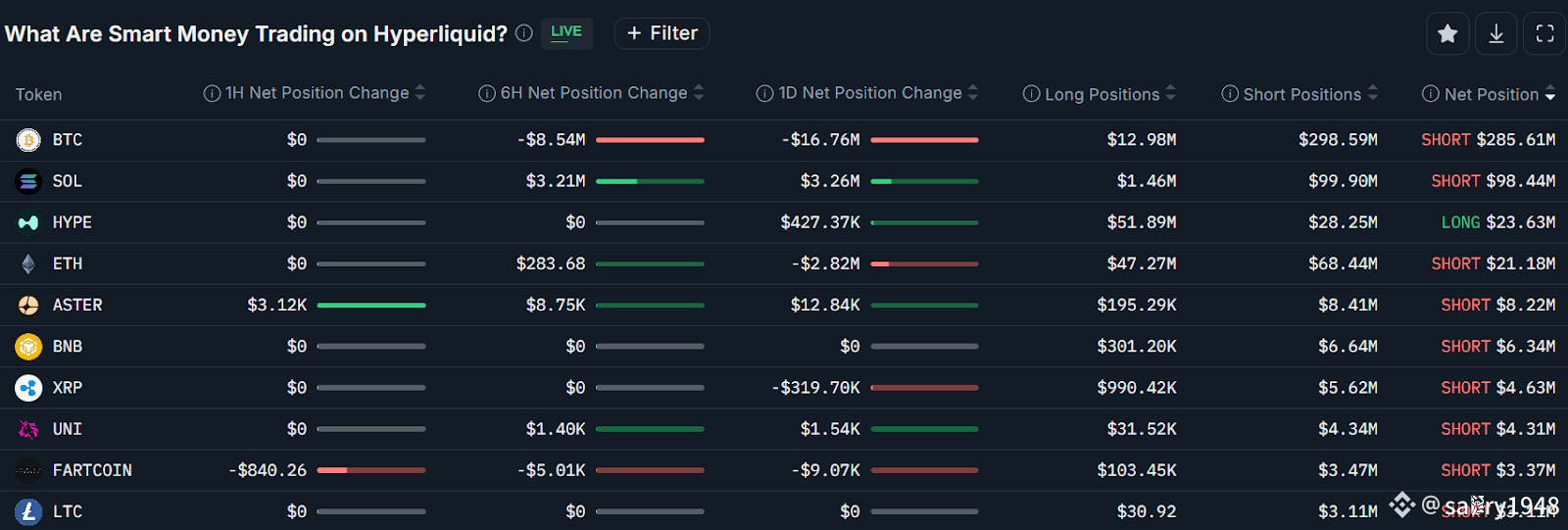Click the BNB token icon
The width and height of the screenshot is (1568, 530).
28,347
